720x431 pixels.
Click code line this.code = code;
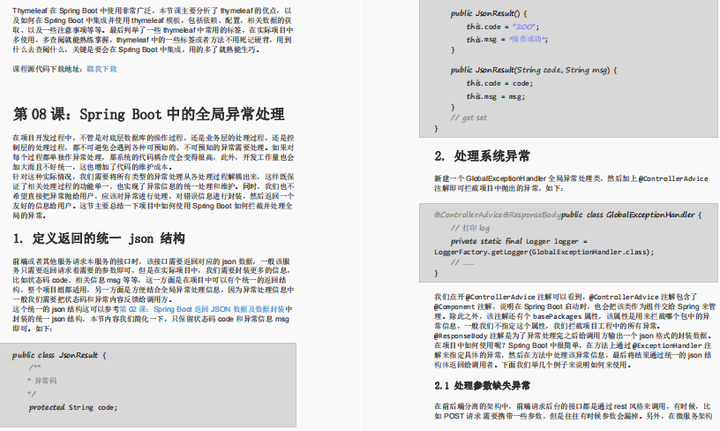500,84
